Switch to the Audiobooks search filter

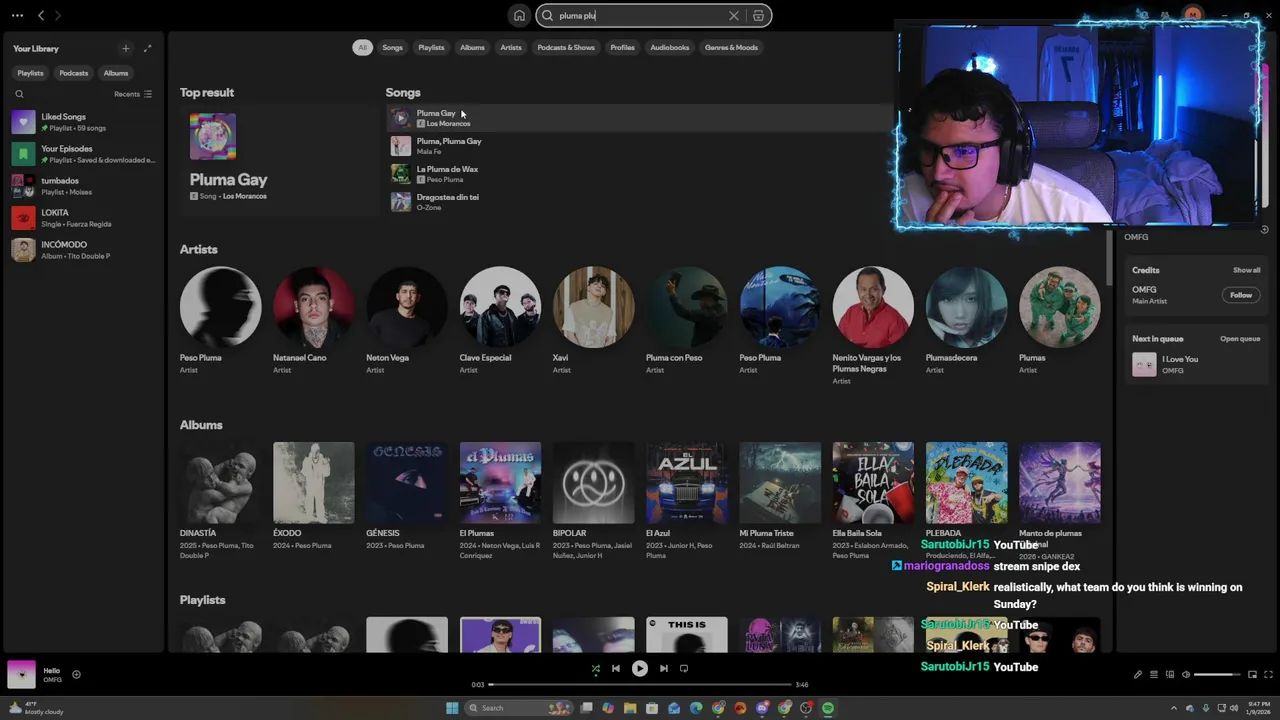coord(670,47)
